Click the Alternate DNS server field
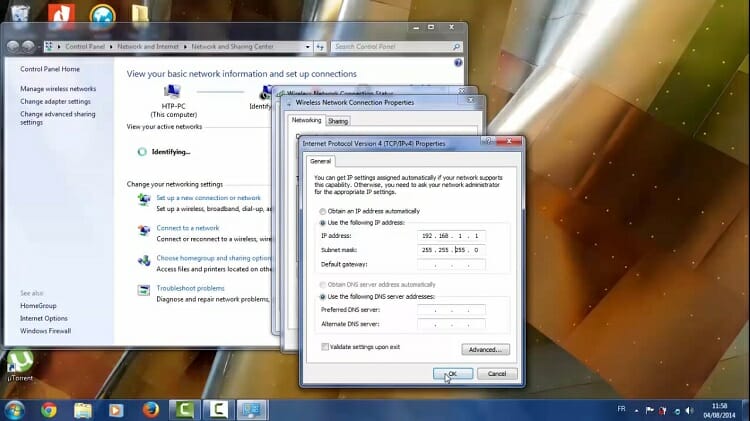 [451, 324]
